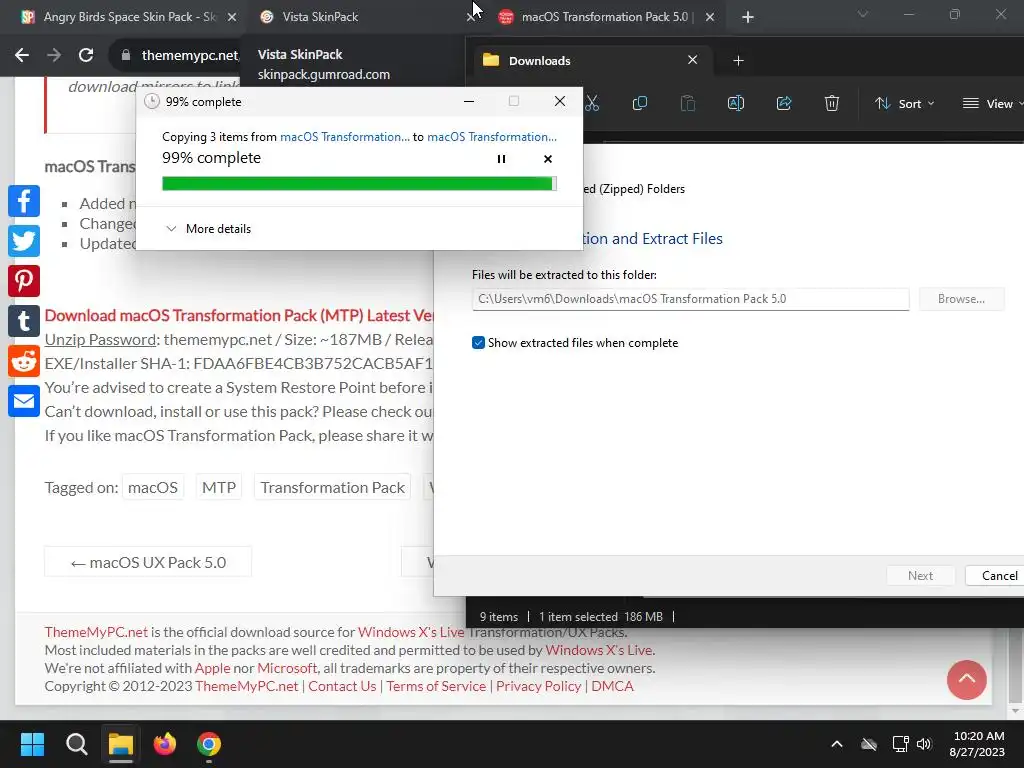This screenshot has height=768, width=1024.
Task: Click File Explorer on the taskbar
Action: click(121, 744)
